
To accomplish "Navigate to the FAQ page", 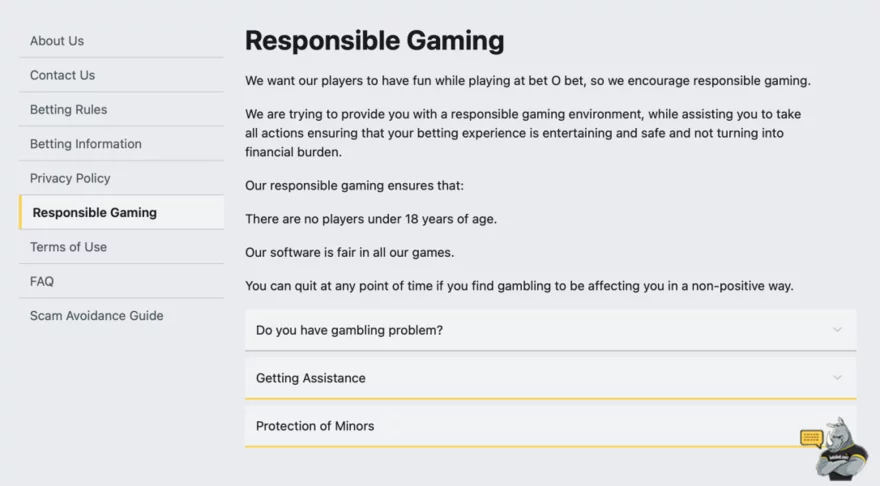I will pos(42,281).
